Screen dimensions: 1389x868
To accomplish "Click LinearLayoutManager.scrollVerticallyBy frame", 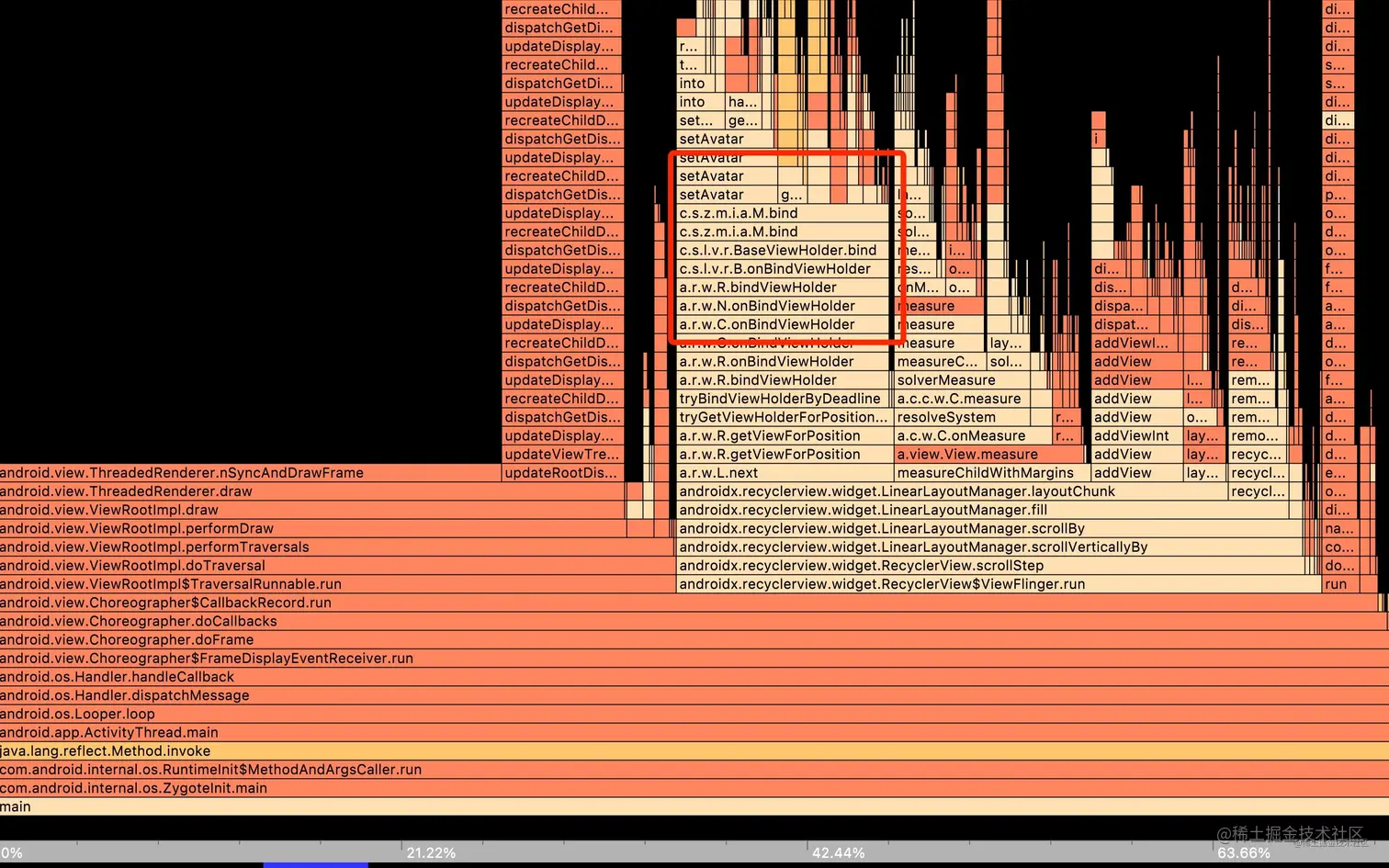I will [x=990, y=547].
